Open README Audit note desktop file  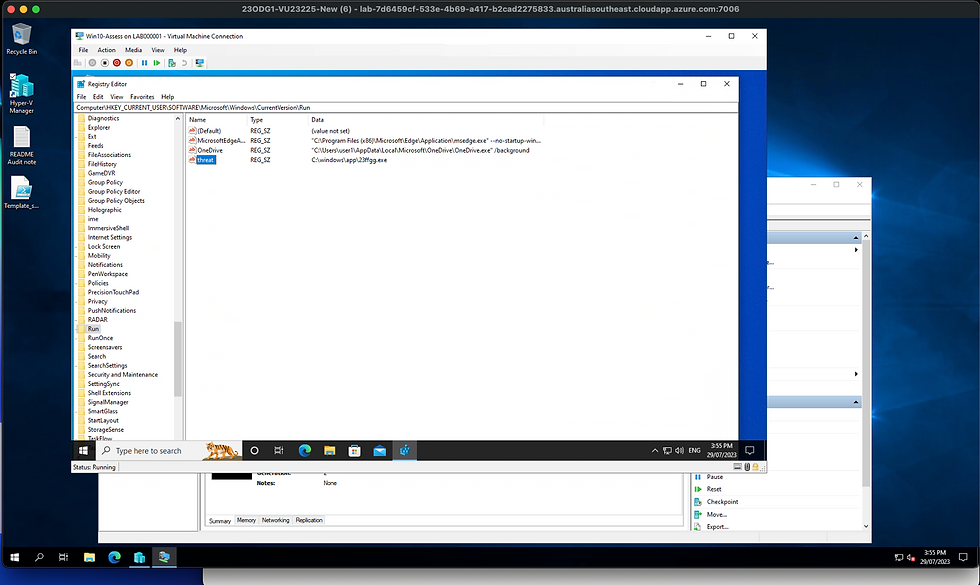point(21,146)
